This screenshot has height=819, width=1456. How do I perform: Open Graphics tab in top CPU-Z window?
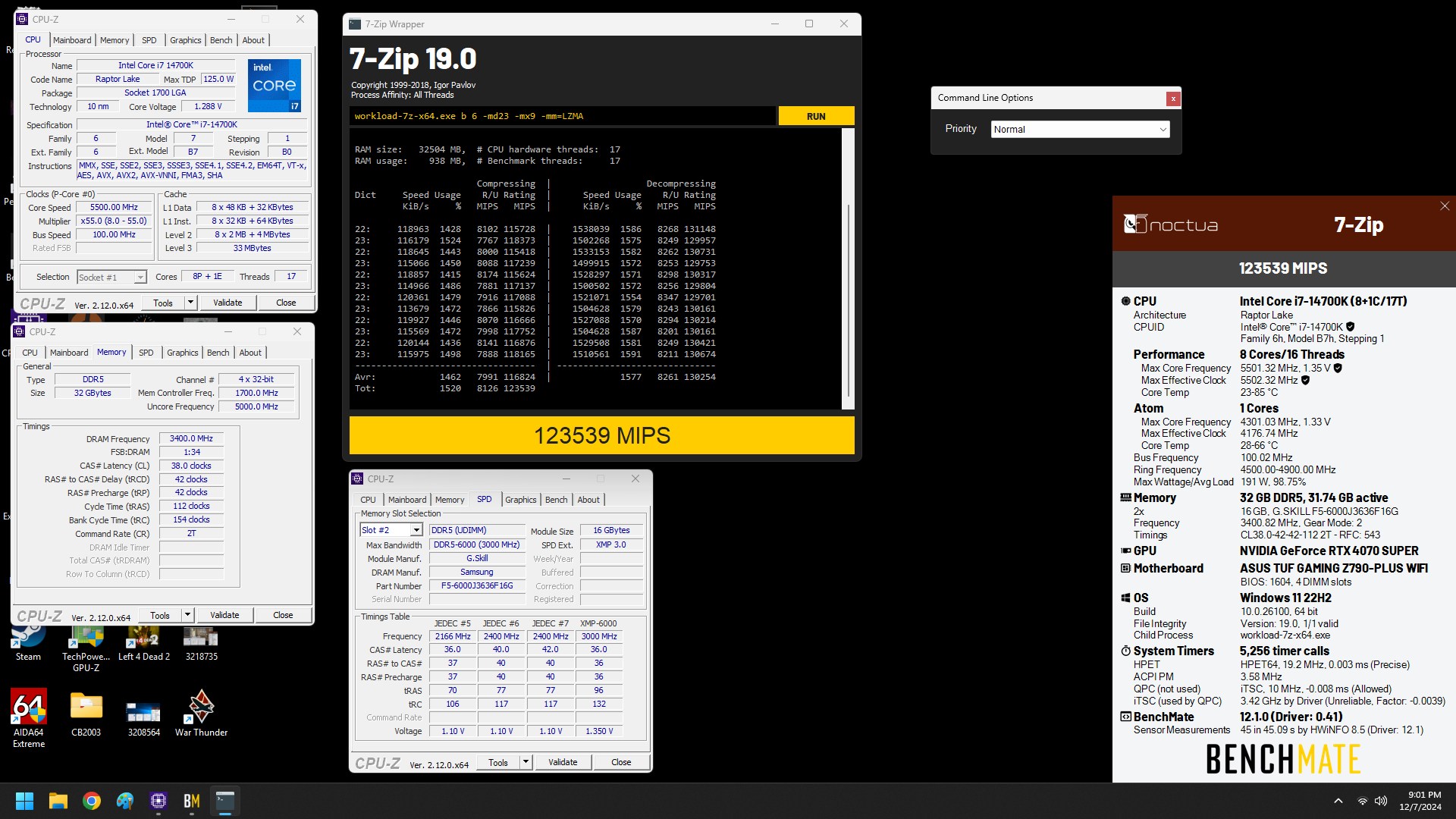(186, 40)
